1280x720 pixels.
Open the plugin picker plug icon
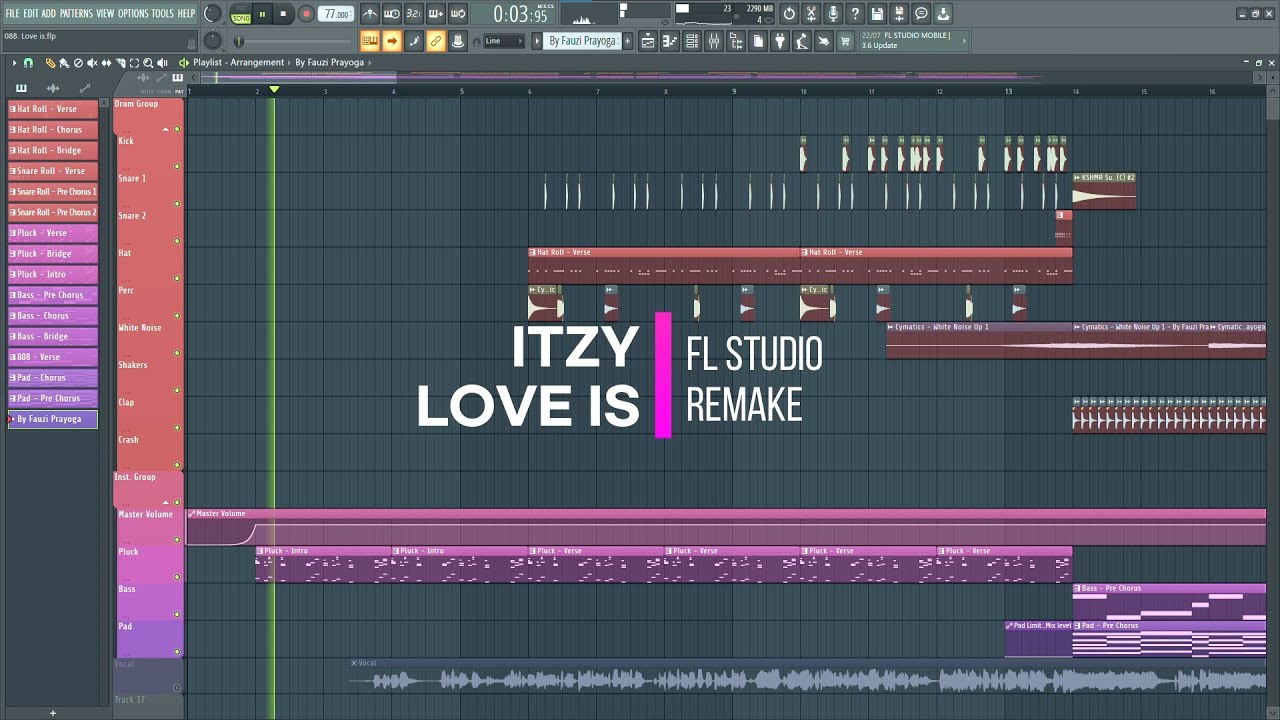pyautogui.click(x=780, y=41)
